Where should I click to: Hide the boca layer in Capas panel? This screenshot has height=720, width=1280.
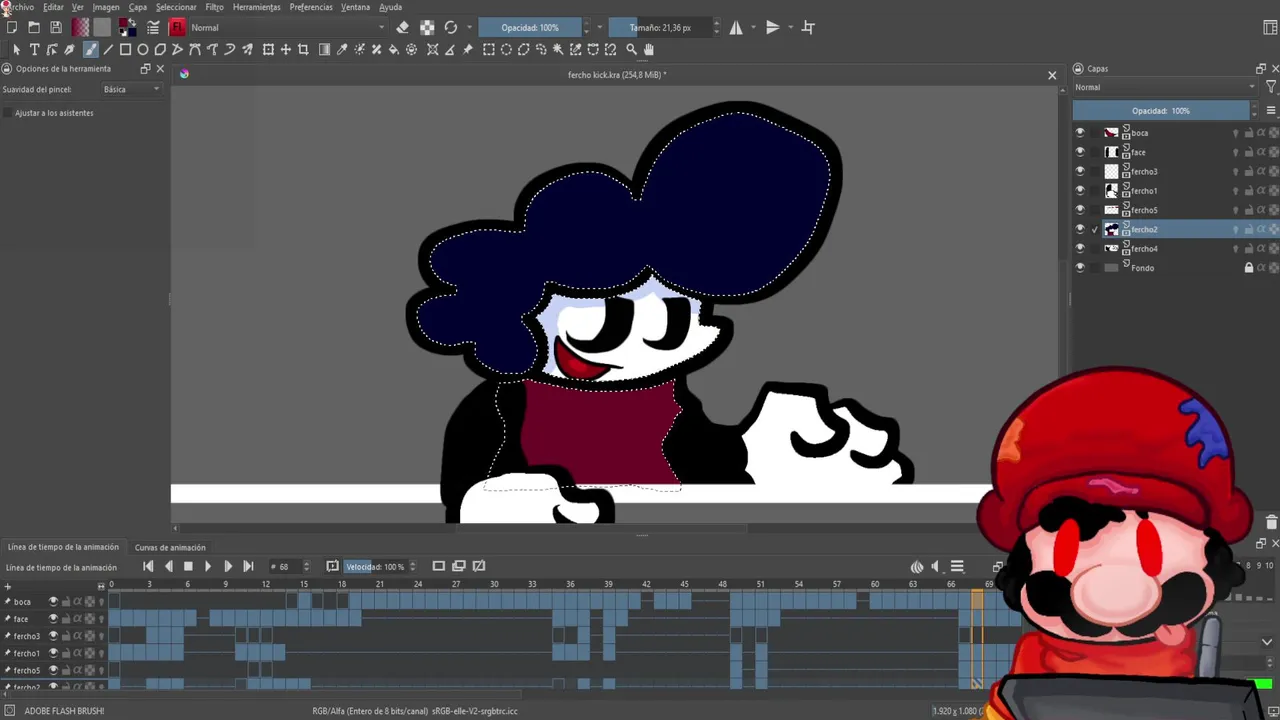point(1079,132)
